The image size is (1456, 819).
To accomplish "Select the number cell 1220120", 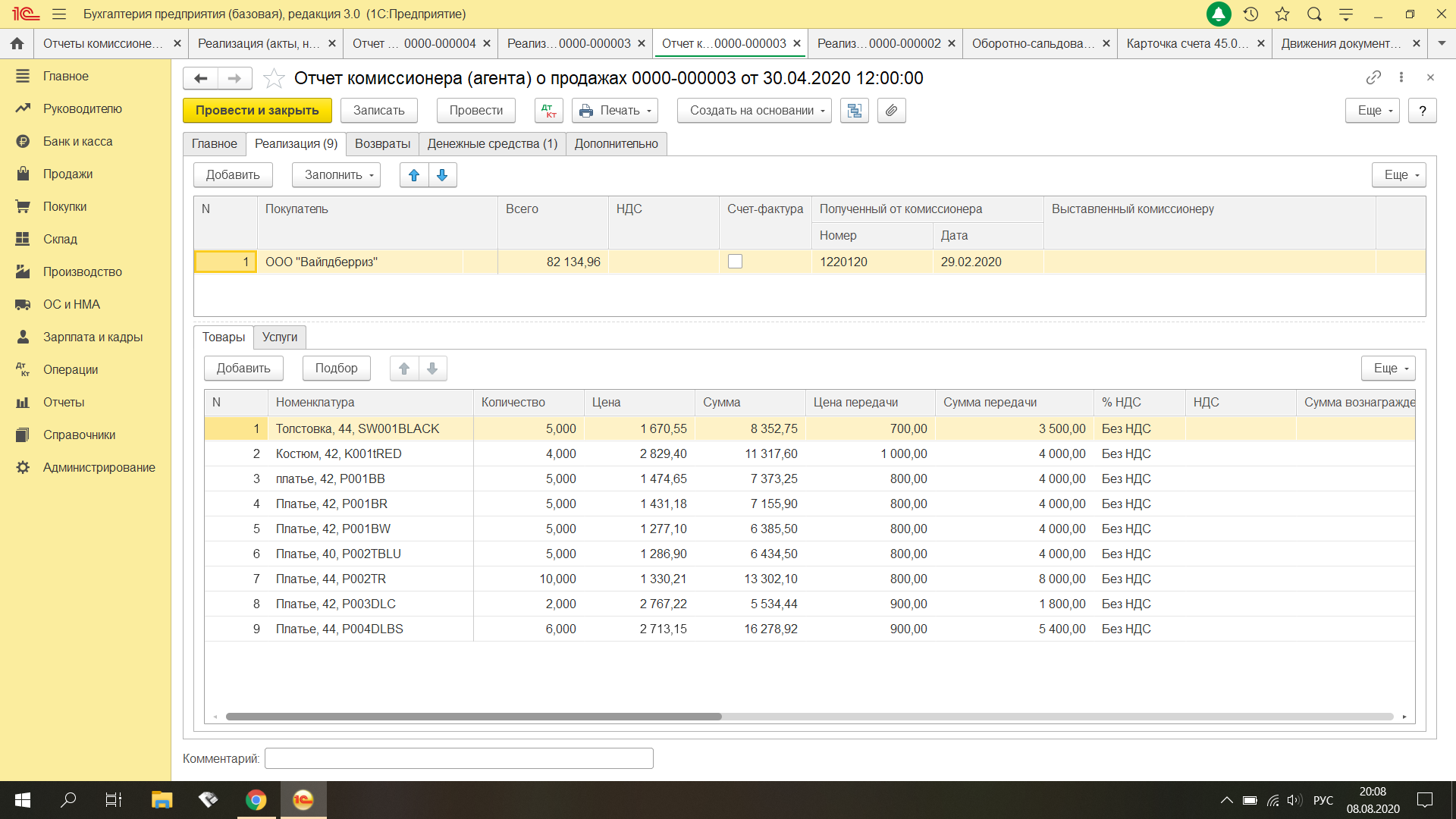I will 871,262.
